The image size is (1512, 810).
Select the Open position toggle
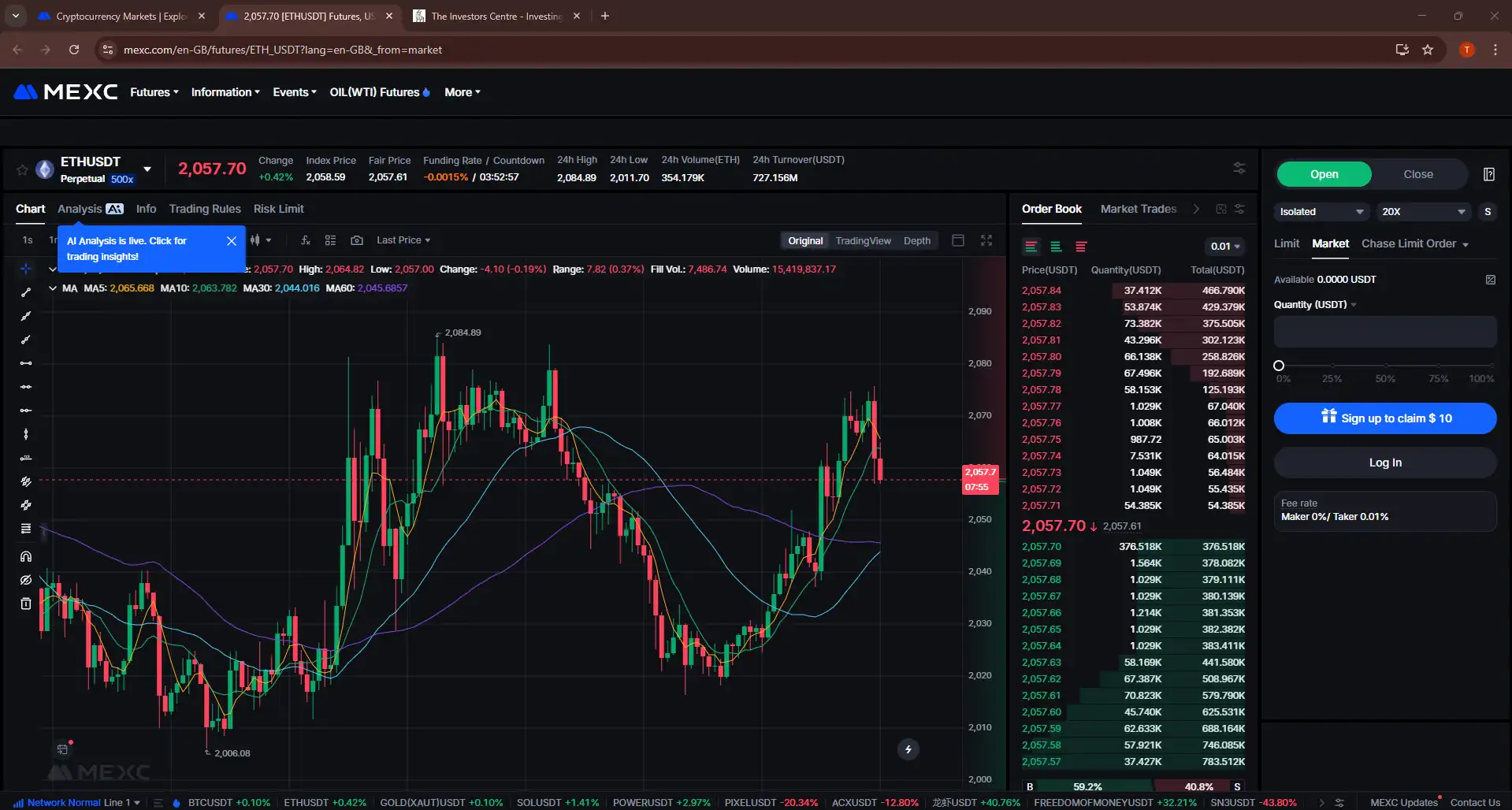coord(1324,174)
